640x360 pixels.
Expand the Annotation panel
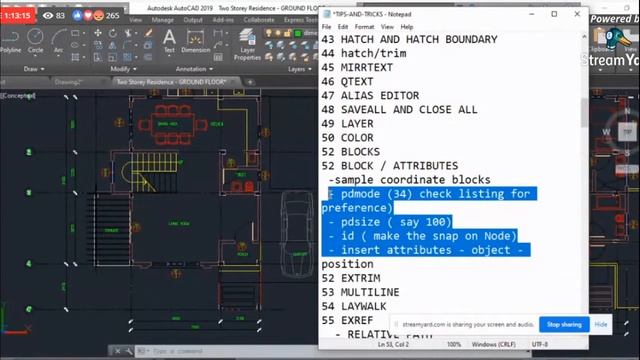click(x=194, y=69)
